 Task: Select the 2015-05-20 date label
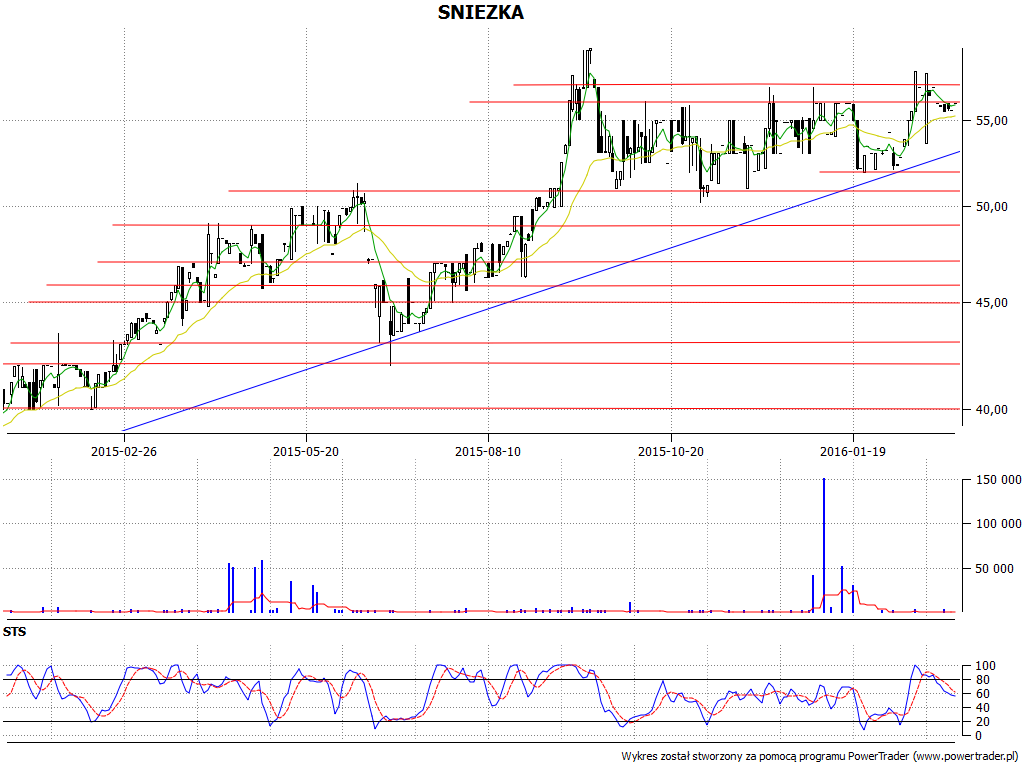[x=306, y=451]
